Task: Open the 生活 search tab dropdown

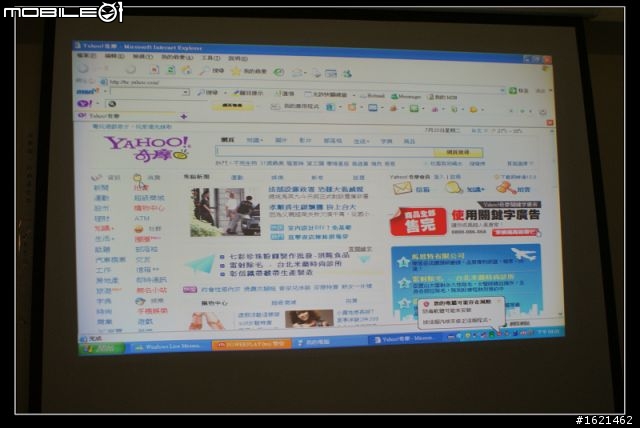Action: [x=361, y=141]
